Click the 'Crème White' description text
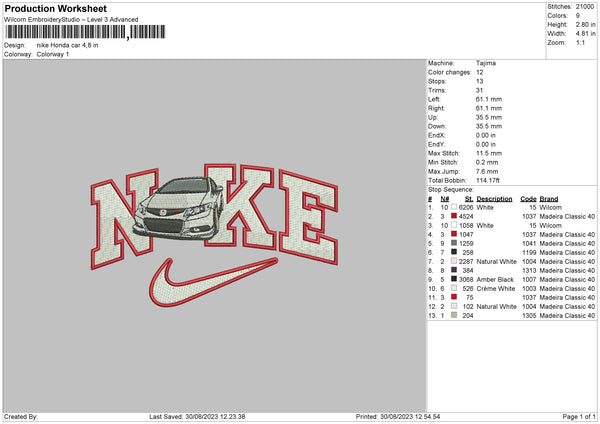The image size is (600, 424). (496, 289)
